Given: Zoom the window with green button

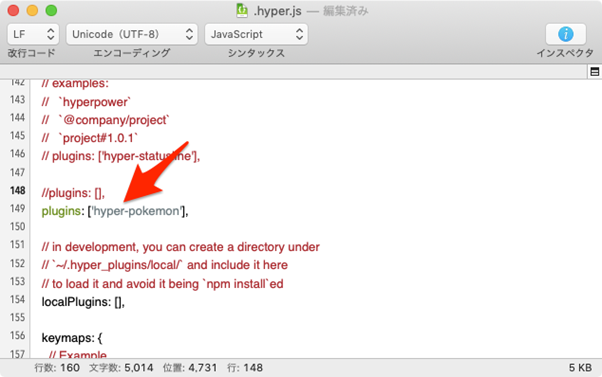Looking at the screenshot, I should pos(51,11).
